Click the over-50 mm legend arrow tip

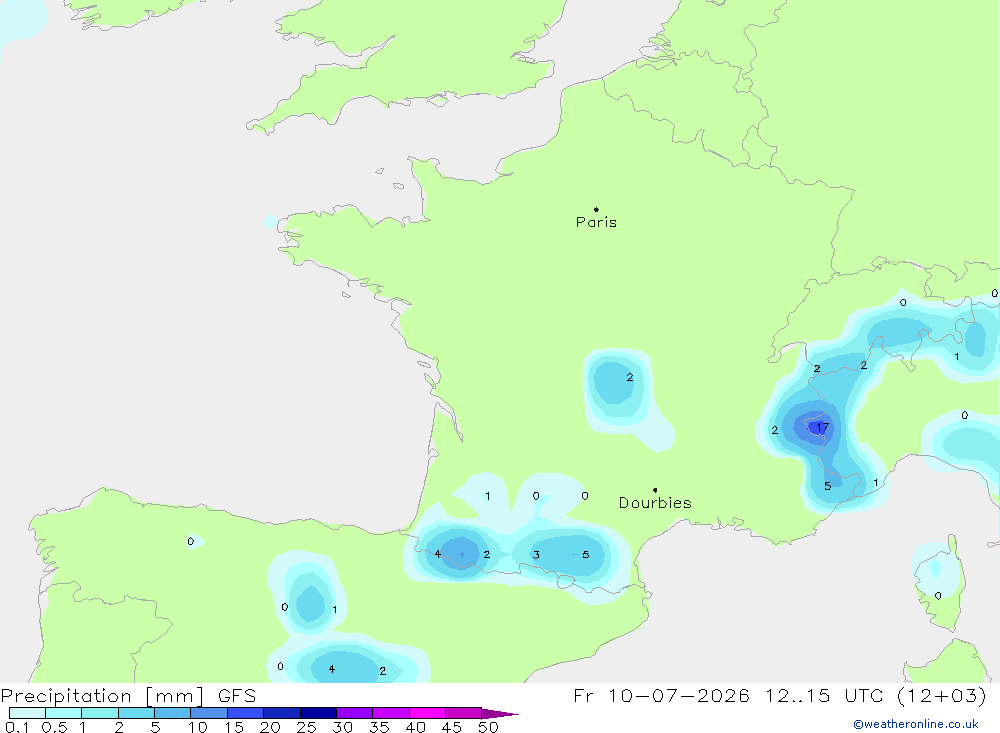click(x=501, y=713)
